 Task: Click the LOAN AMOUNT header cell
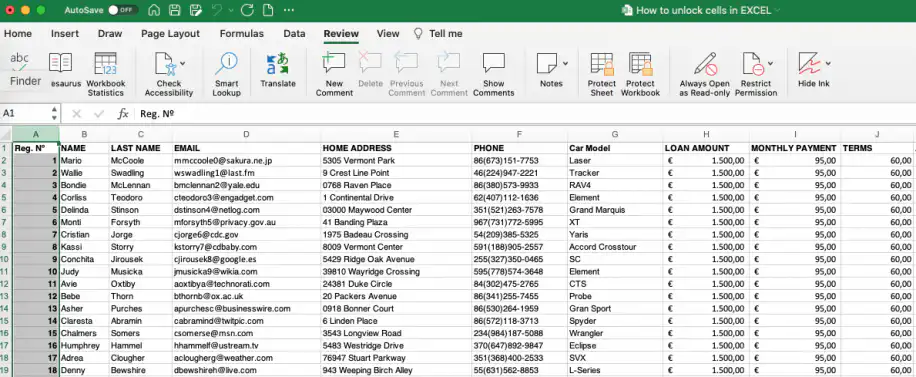706,148
